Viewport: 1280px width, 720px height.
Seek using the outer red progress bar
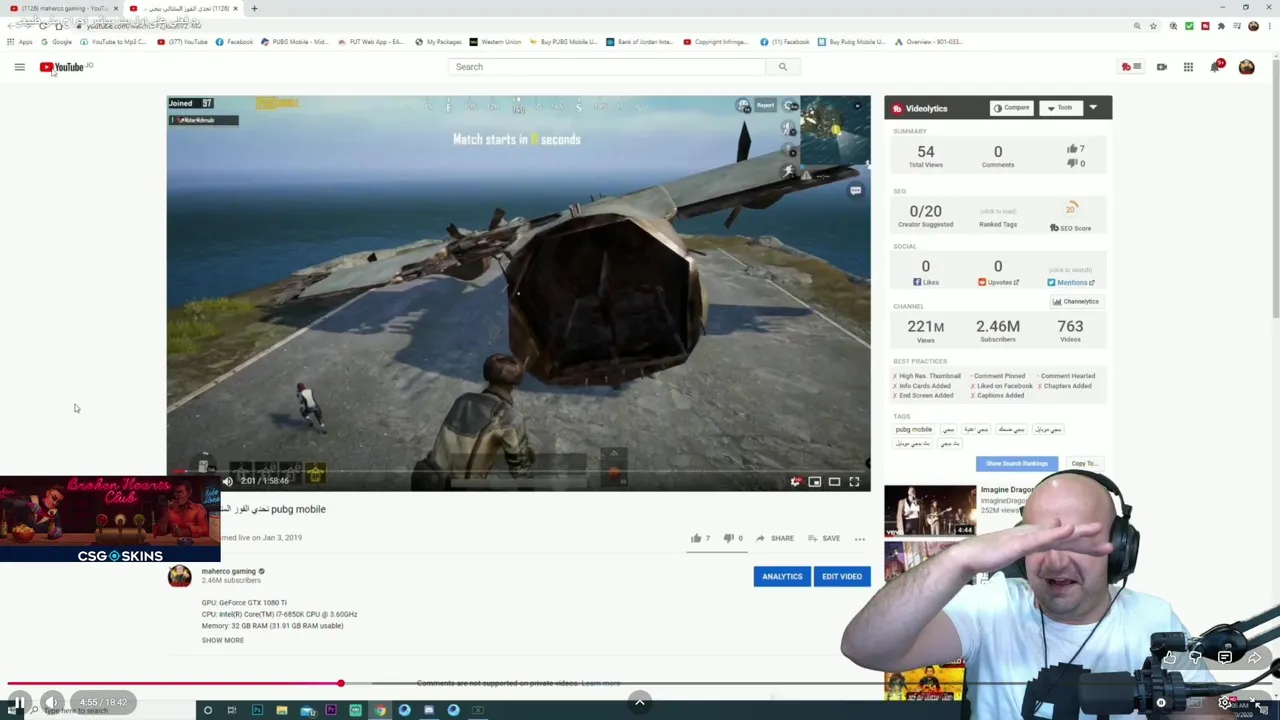pos(640,684)
